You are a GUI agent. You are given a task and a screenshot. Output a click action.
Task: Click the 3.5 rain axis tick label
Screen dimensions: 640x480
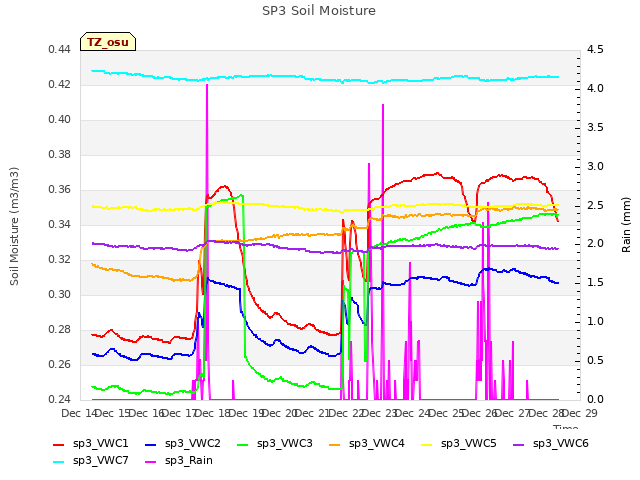tap(595, 128)
